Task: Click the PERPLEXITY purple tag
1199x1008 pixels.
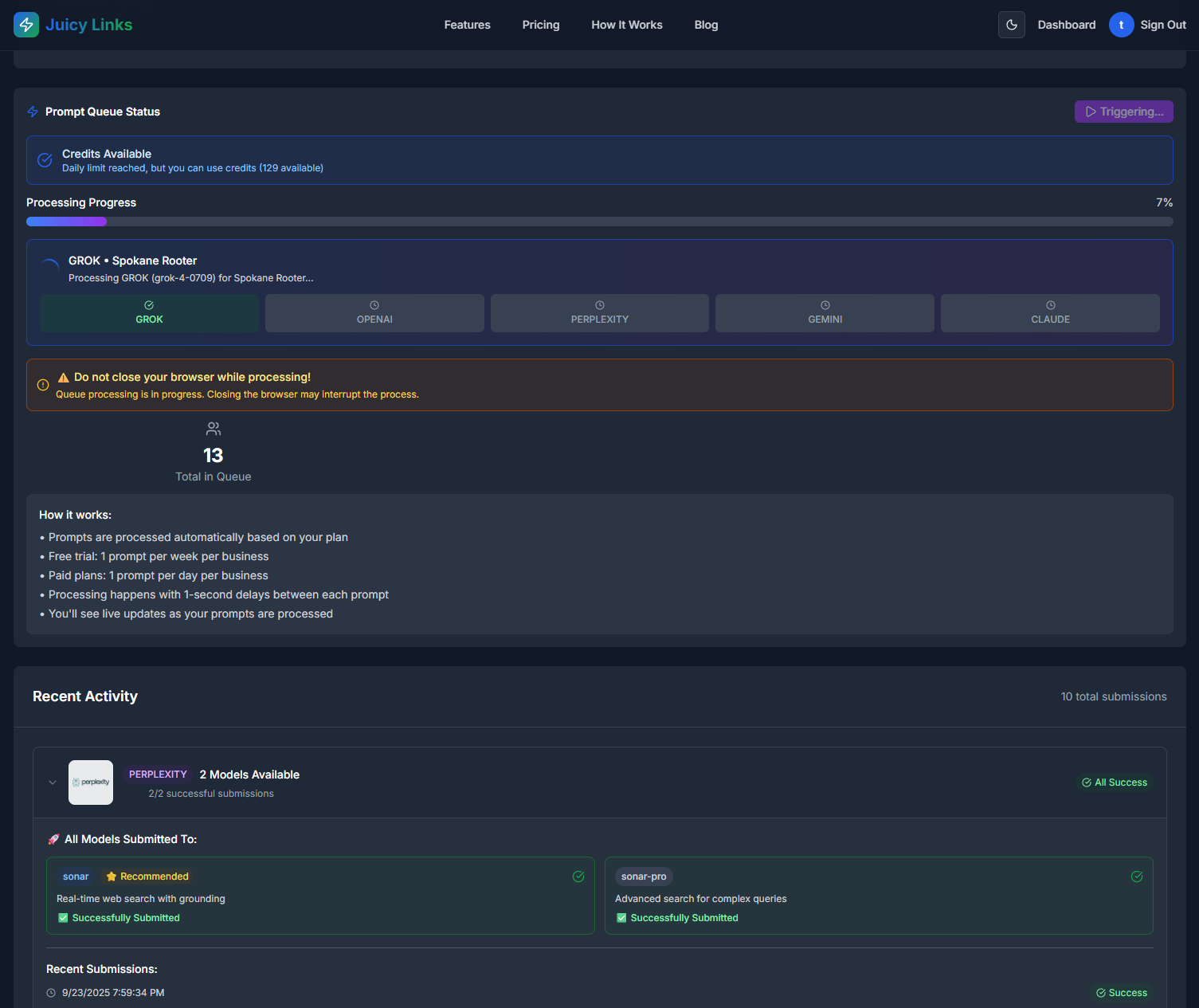Action: tap(158, 775)
